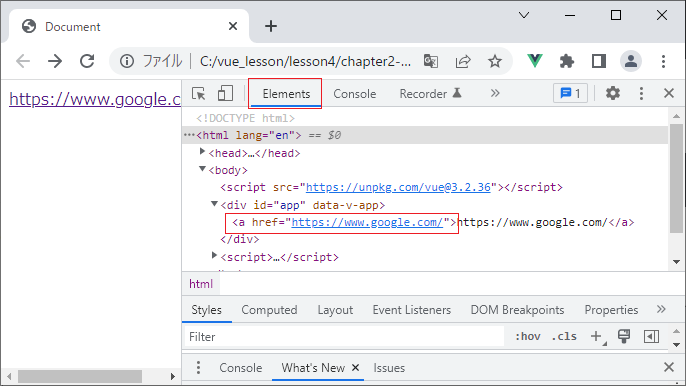Toggle device toolbar emulation
The width and height of the screenshot is (686, 386).
tap(225, 94)
